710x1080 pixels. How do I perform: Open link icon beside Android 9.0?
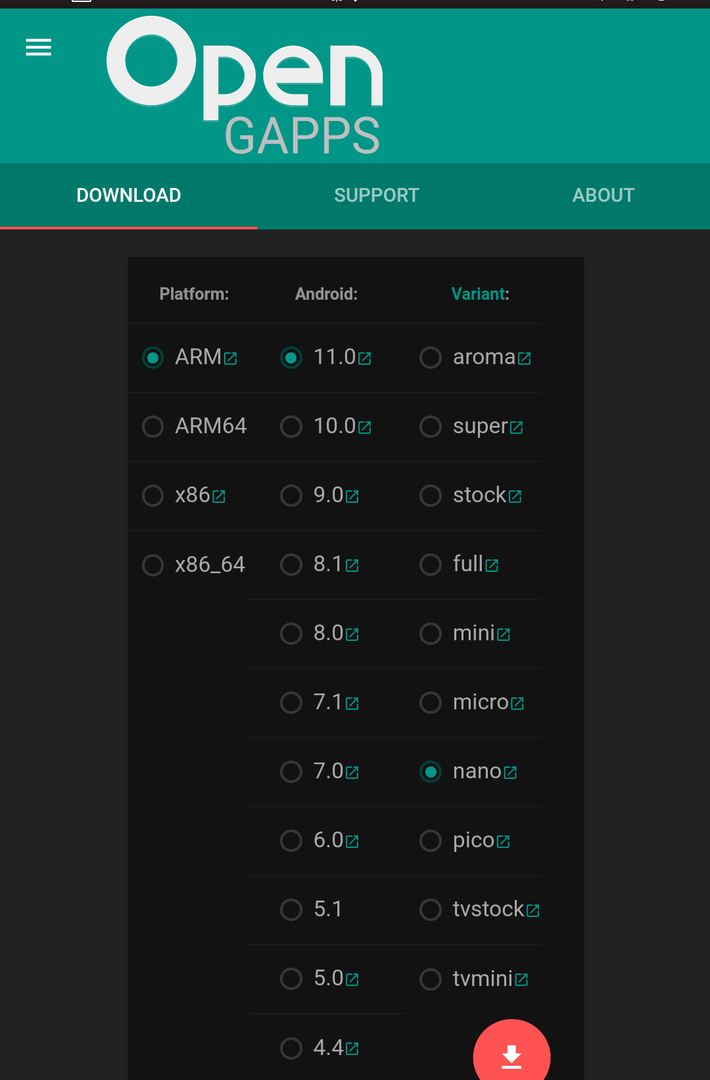point(352,497)
